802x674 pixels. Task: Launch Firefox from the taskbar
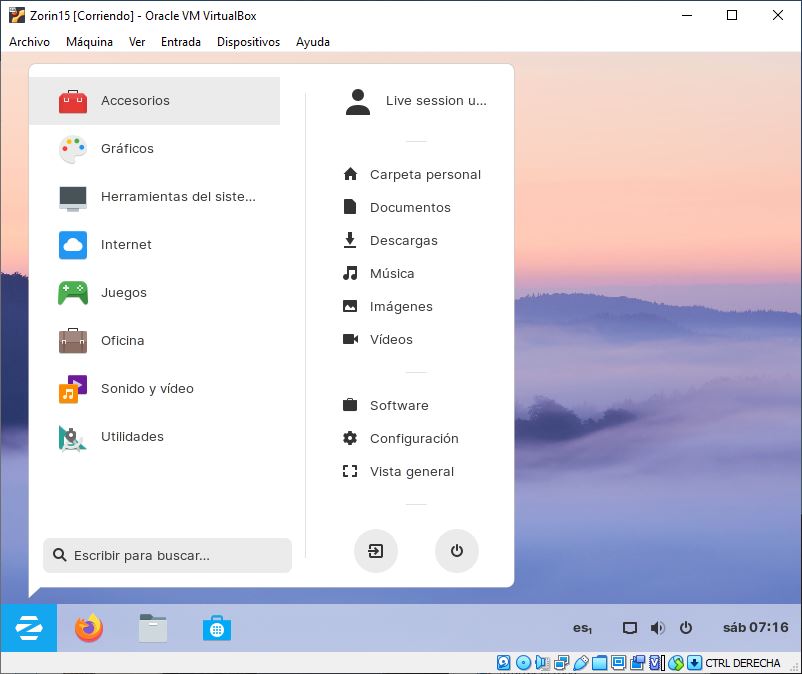89,628
